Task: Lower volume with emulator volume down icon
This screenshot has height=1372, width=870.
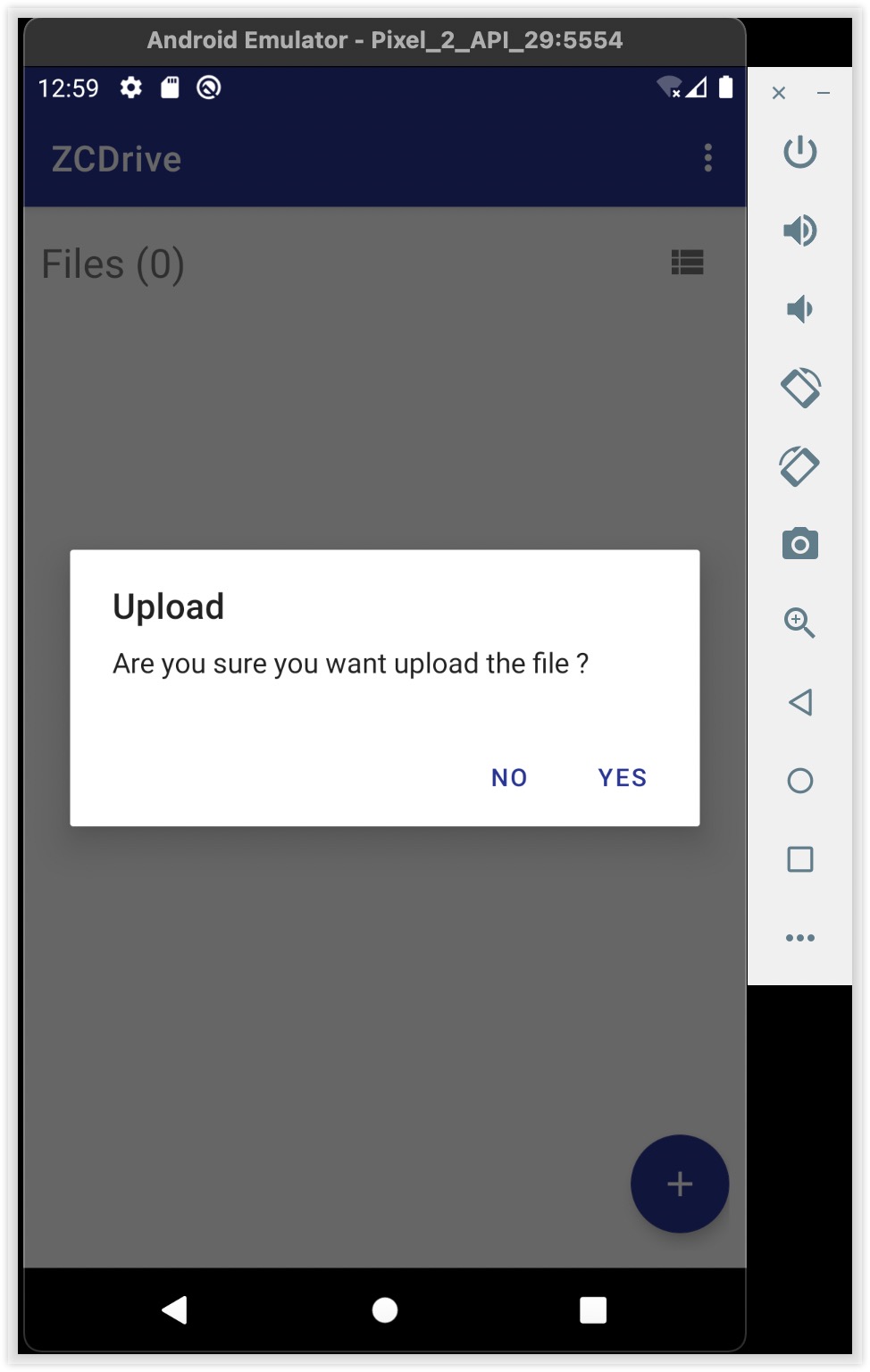Action: pyautogui.click(x=800, y=309)
